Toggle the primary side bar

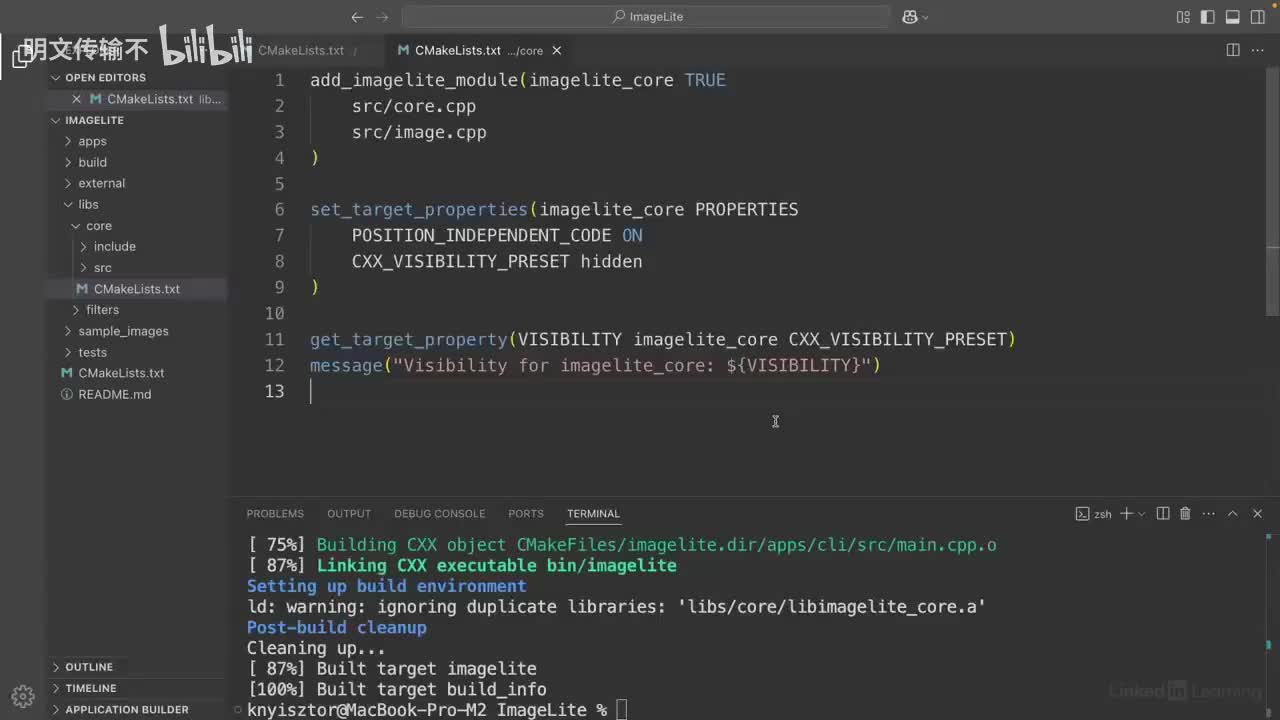click(1208, 17)
